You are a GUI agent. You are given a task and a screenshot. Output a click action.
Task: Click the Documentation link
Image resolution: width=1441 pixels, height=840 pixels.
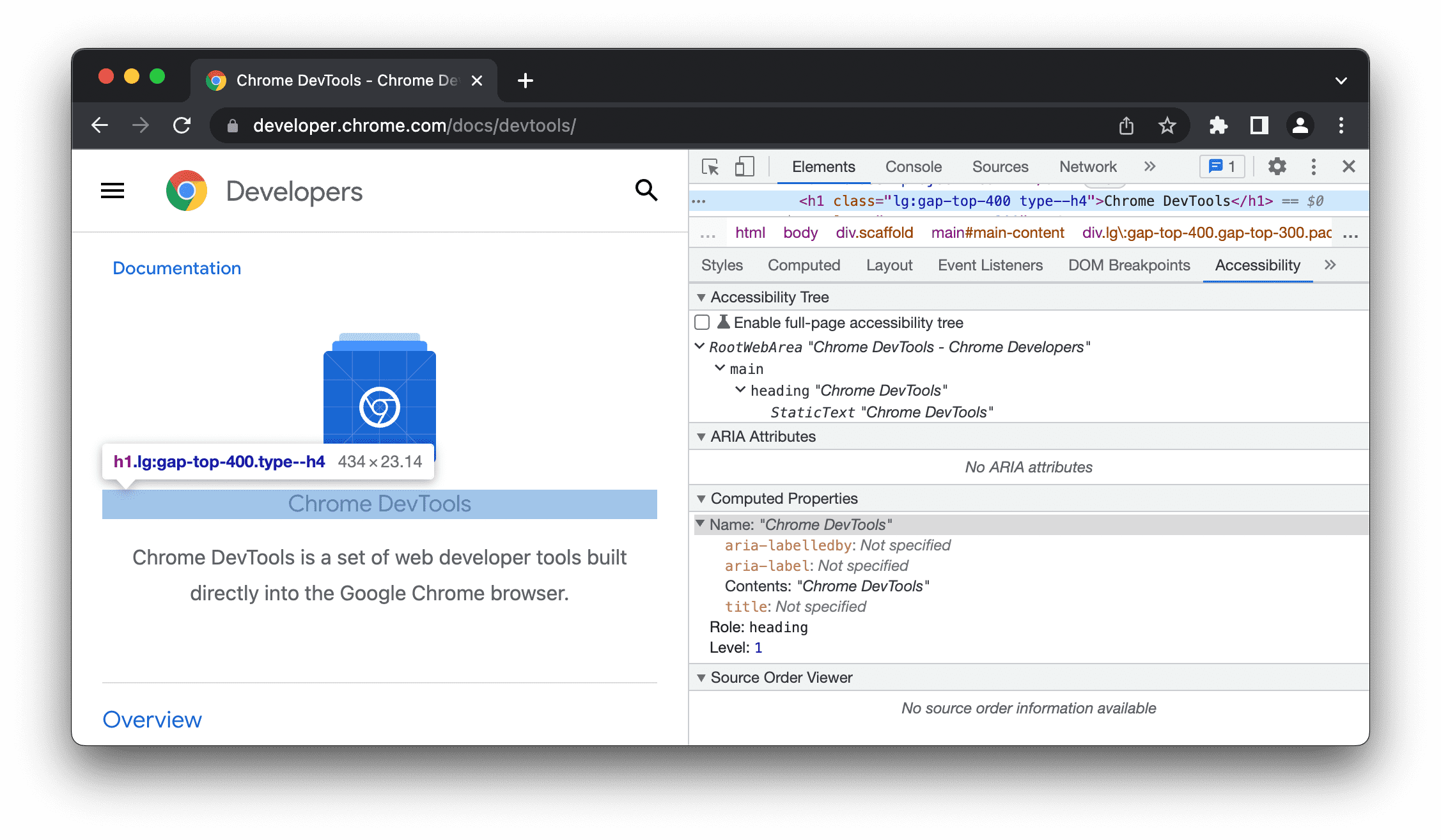pos(175,267)
